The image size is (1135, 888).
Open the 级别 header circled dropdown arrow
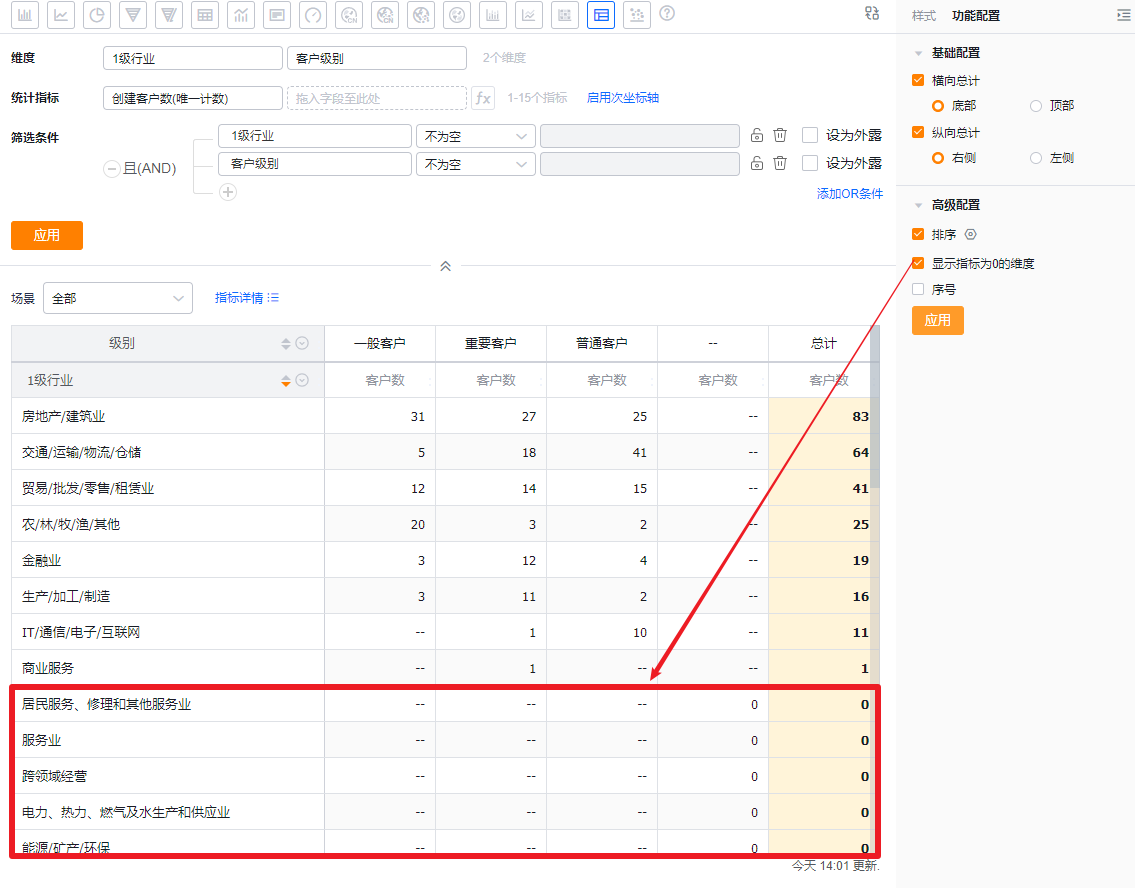[303, 344]
